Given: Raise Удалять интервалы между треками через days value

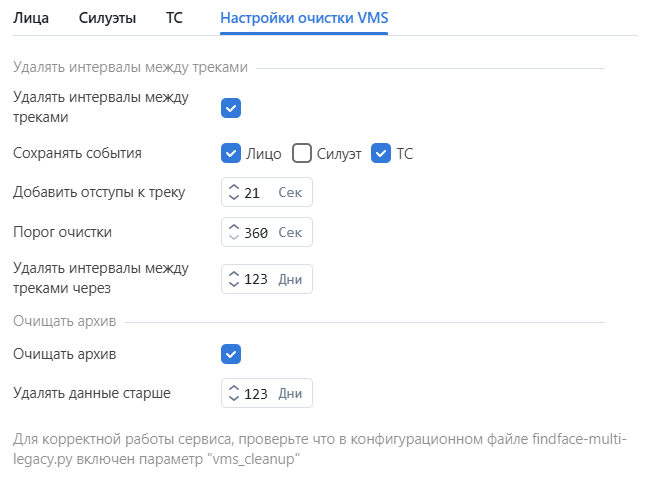Looking at the screenshot, I should pyautogui.click(x=234, y=274).
